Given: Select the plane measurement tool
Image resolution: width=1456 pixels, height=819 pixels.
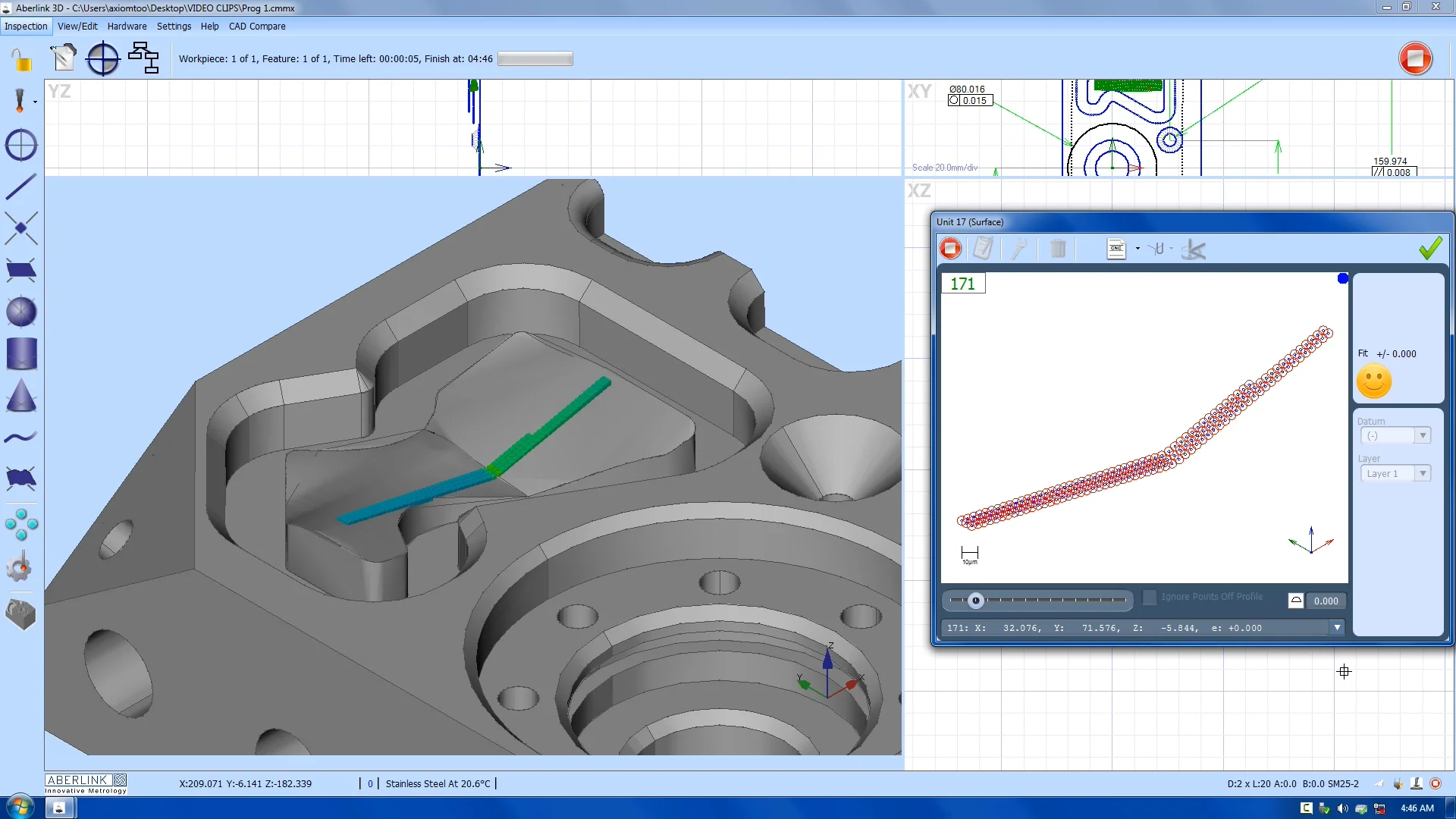Looking at the screenshot, I should pos(21,271).
